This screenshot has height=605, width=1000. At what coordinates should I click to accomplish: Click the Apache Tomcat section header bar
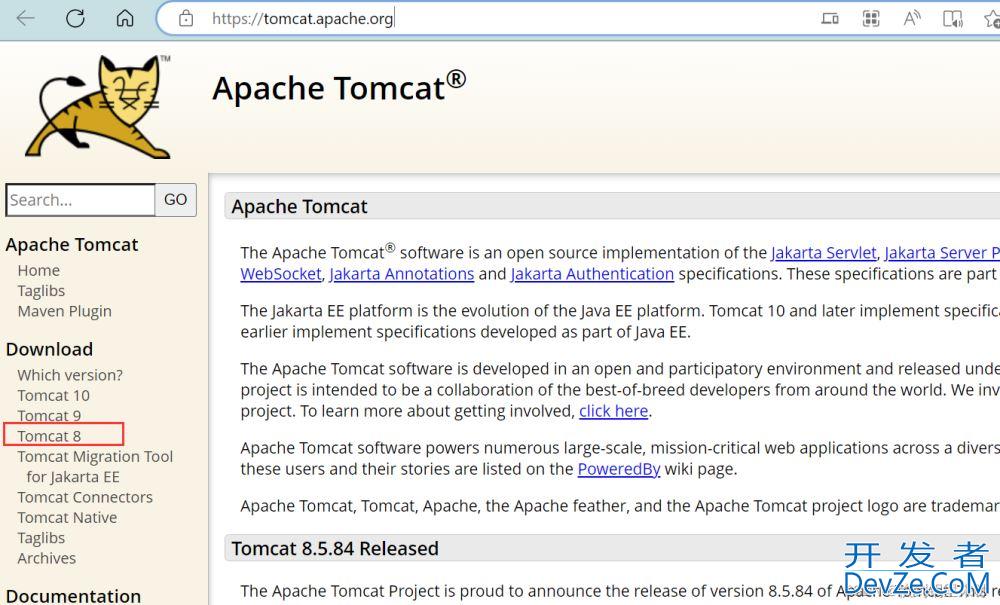(612, 207)
